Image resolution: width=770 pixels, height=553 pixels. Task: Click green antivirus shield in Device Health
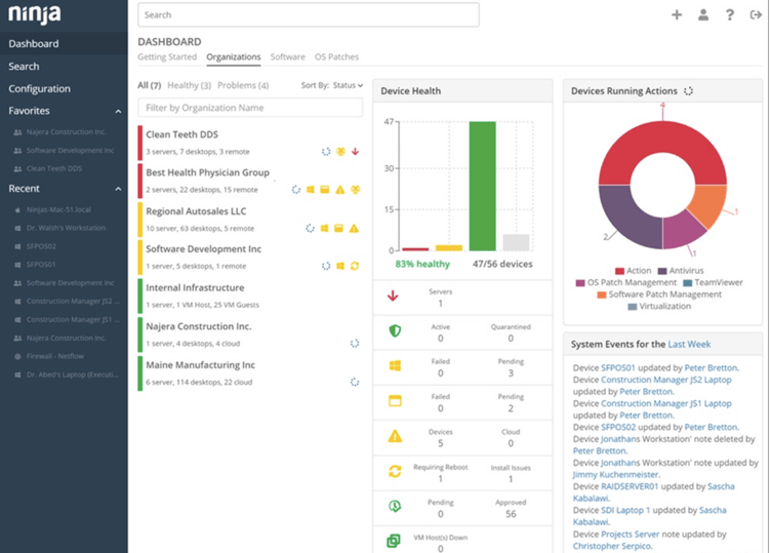tap(395, 332)
